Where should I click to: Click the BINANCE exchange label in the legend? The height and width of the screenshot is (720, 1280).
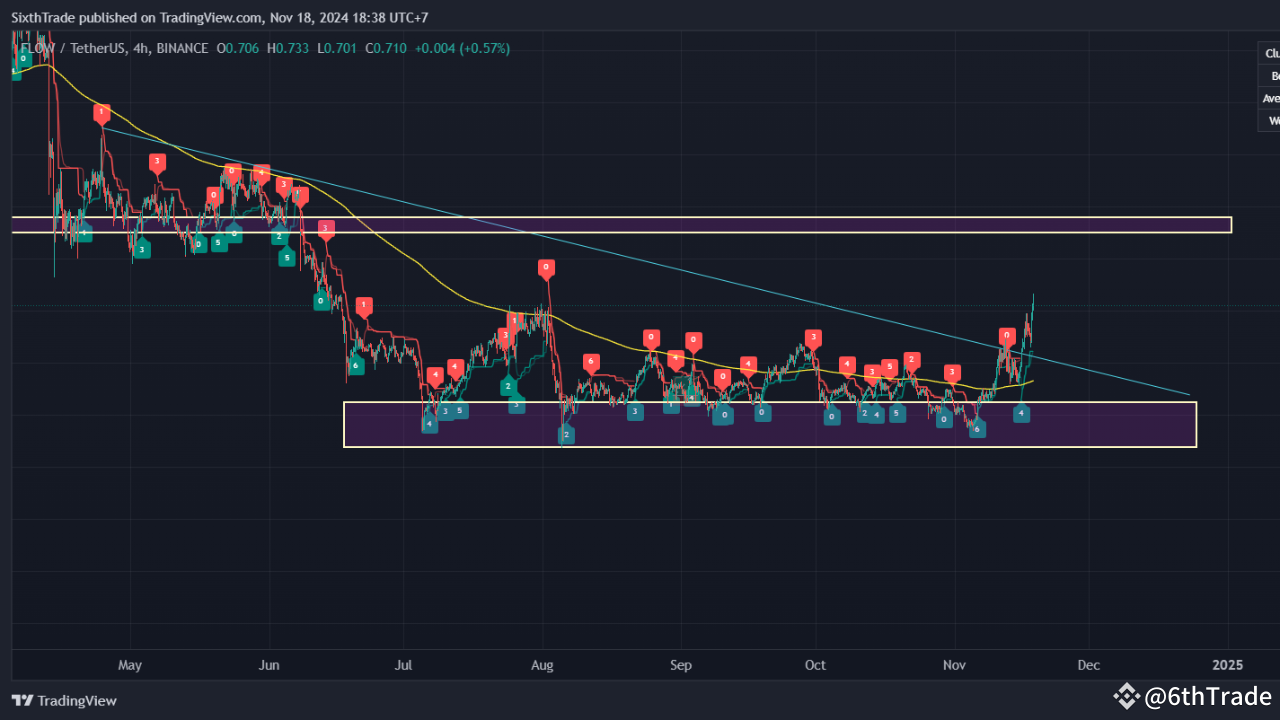click(x=184, y=48)
